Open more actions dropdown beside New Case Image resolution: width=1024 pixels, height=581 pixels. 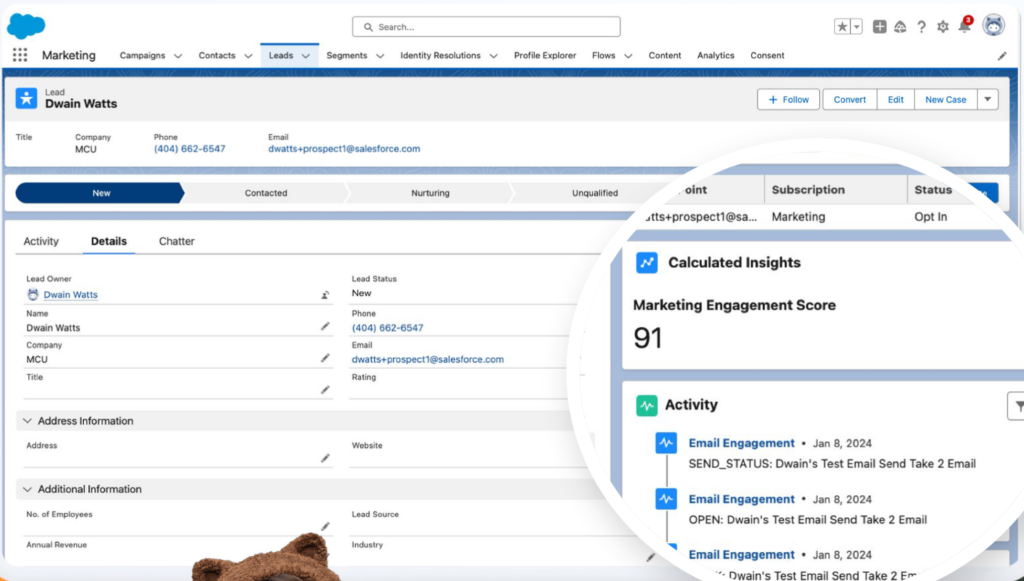[x=987, y=99]
